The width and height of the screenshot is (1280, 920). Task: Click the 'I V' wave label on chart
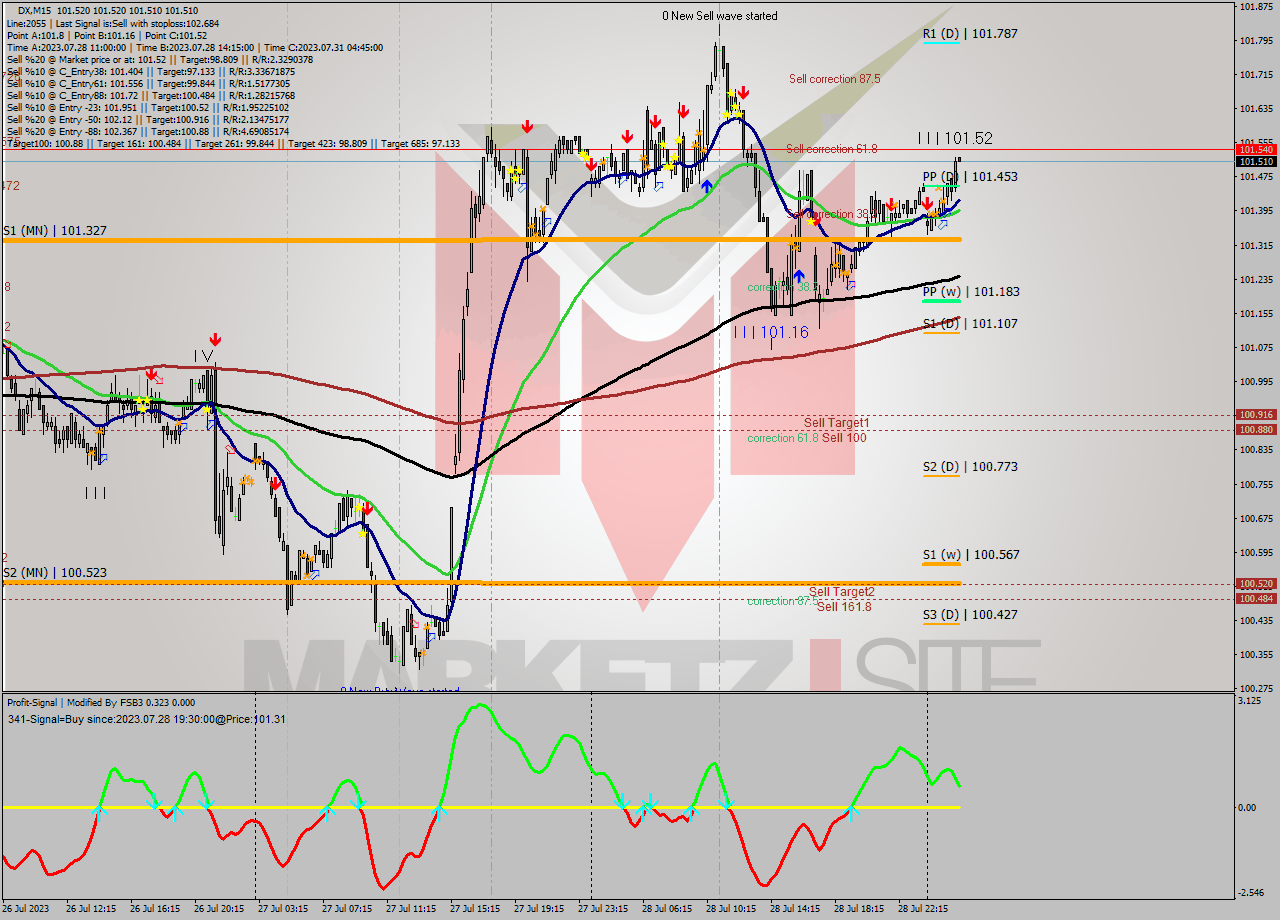[203, 356]
